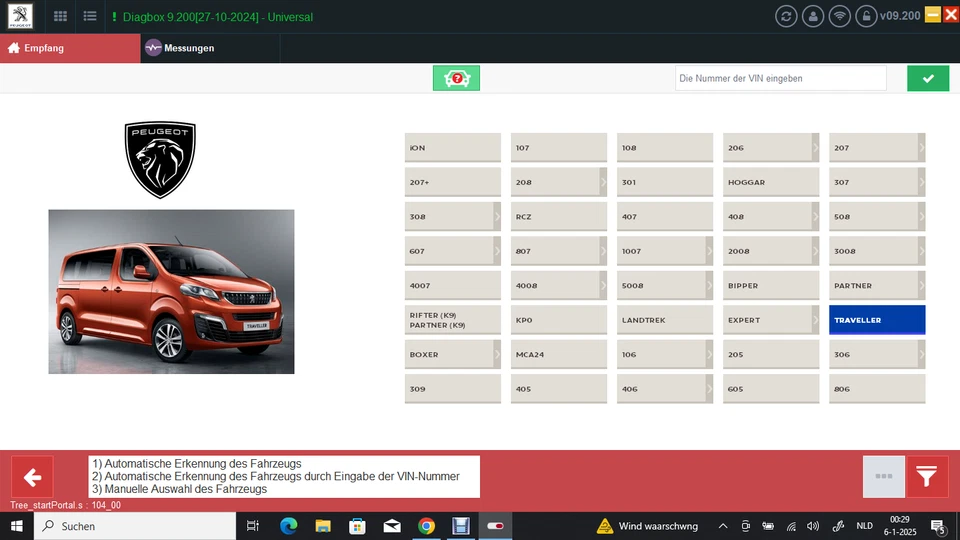Open File Explorer from the taskbar

[x=323, y=526]
